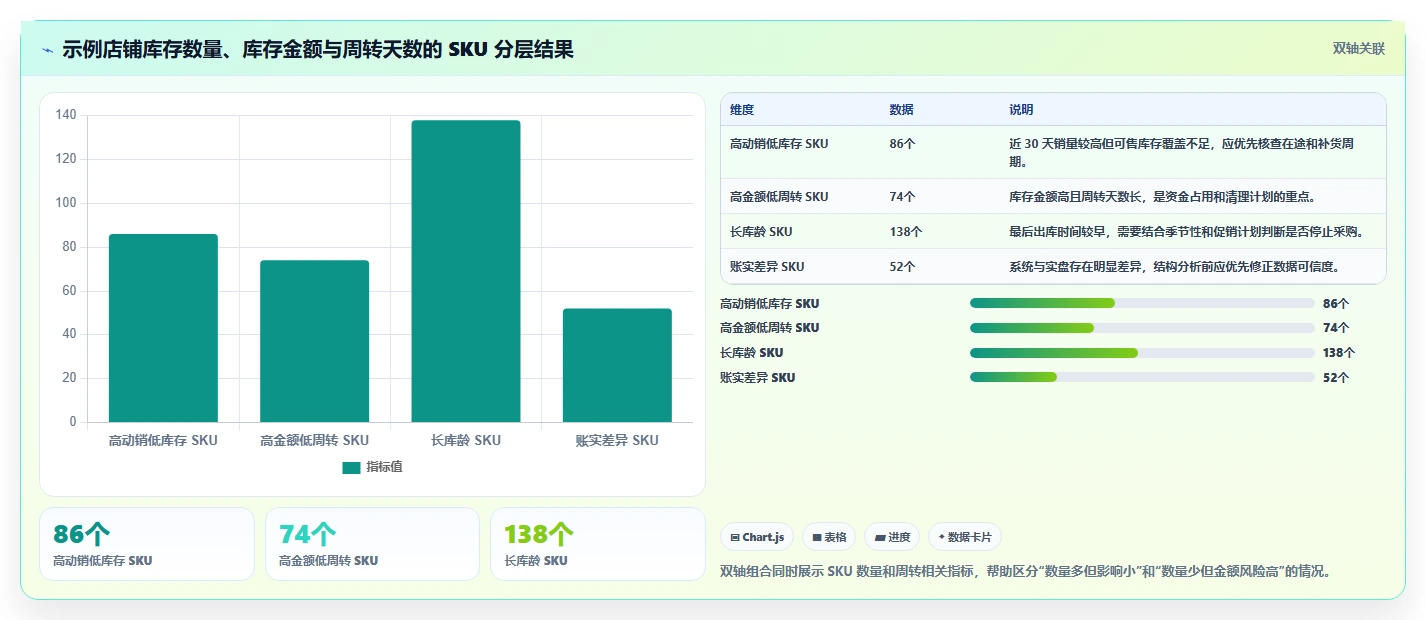
Task: Click the y-axis label 60
Action: coord(69,291)
